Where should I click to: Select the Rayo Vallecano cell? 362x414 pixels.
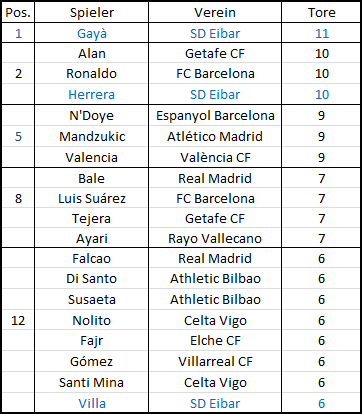coord(215,238)
